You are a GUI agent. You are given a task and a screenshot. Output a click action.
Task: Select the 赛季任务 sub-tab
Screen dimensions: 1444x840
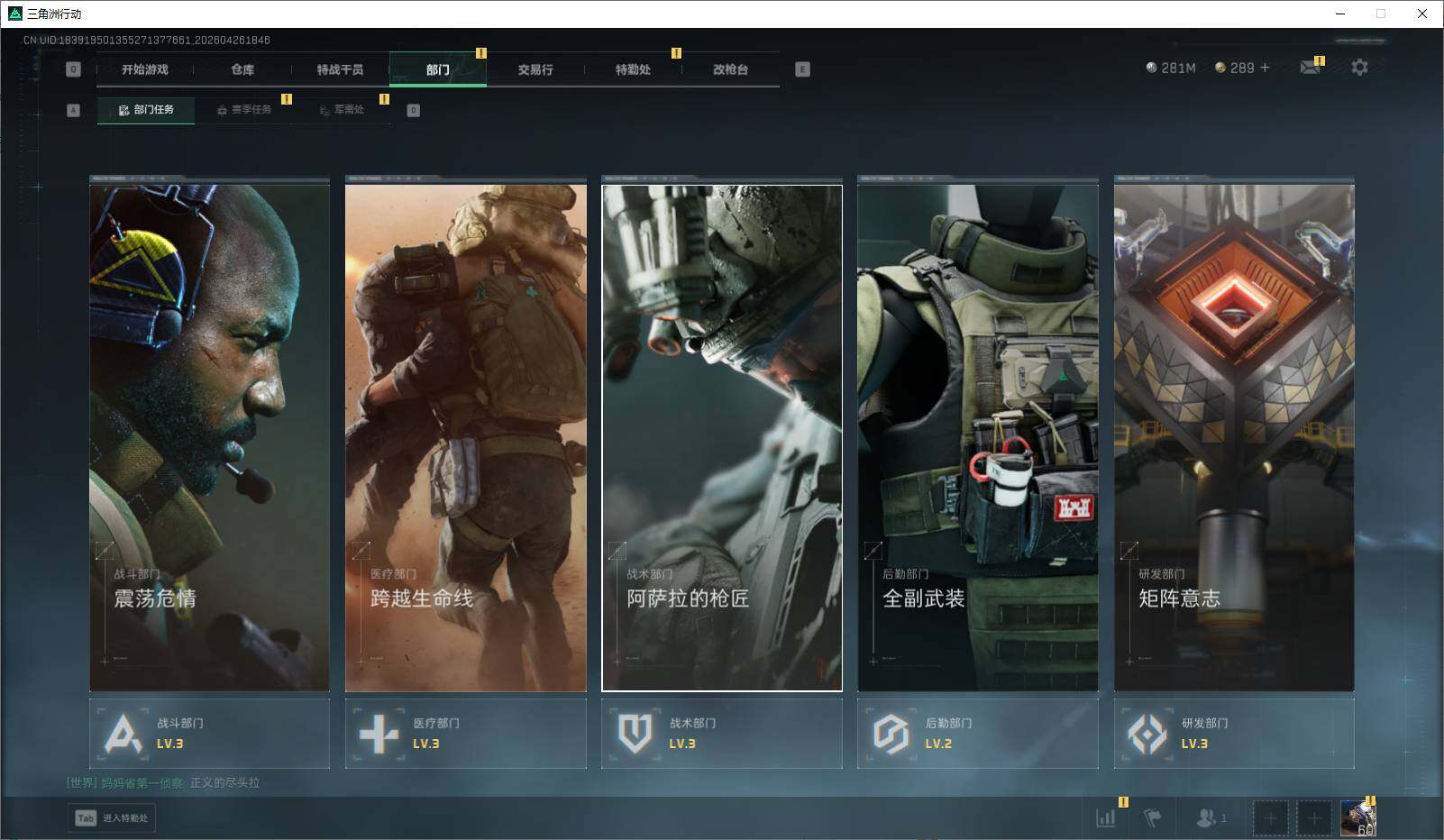tap(243, 110)
